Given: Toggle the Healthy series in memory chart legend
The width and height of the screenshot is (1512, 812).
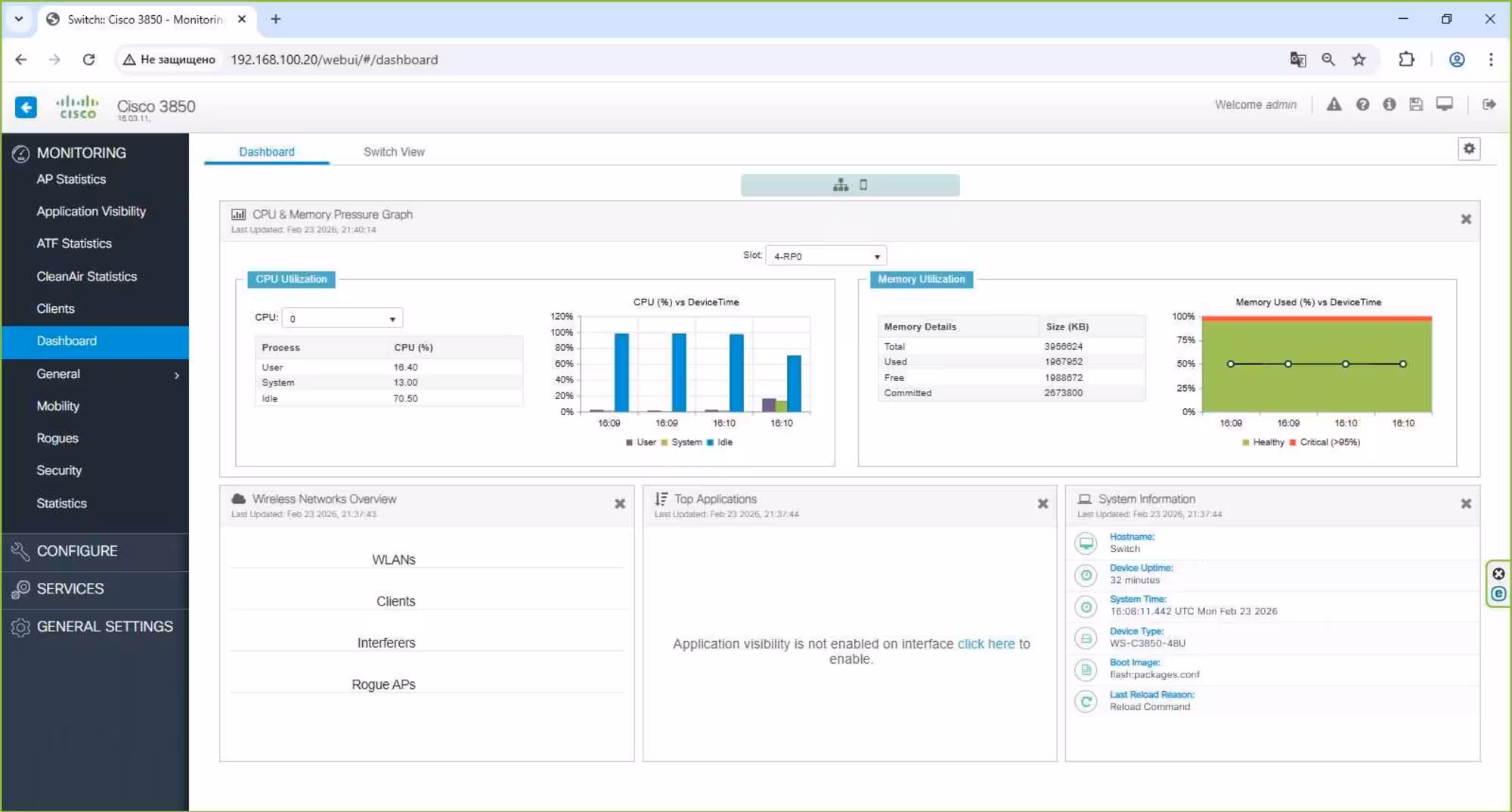Looking at the screenshot, I should click(x=1263, y=442).
